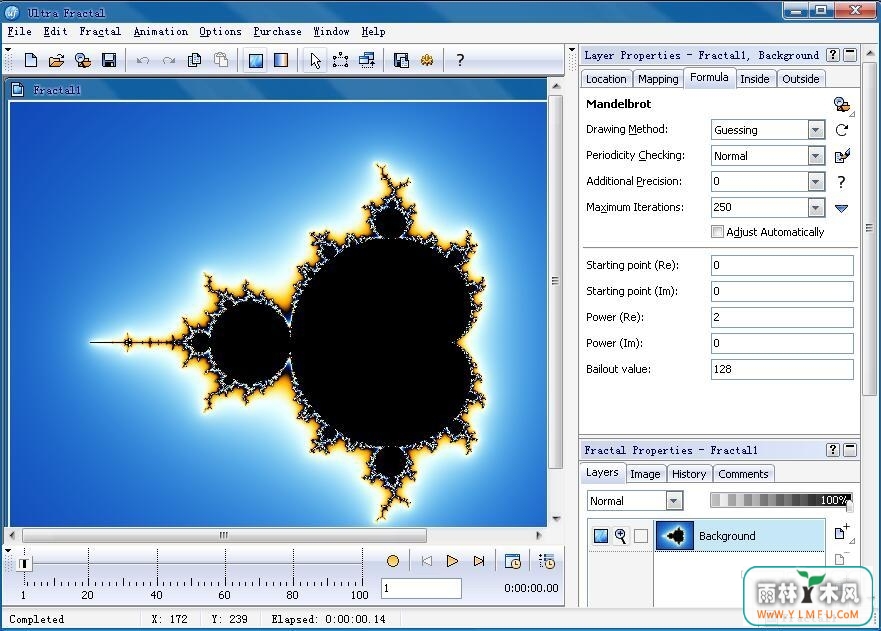Toggle the Adjust Automatically checkbox

[717, 231]
